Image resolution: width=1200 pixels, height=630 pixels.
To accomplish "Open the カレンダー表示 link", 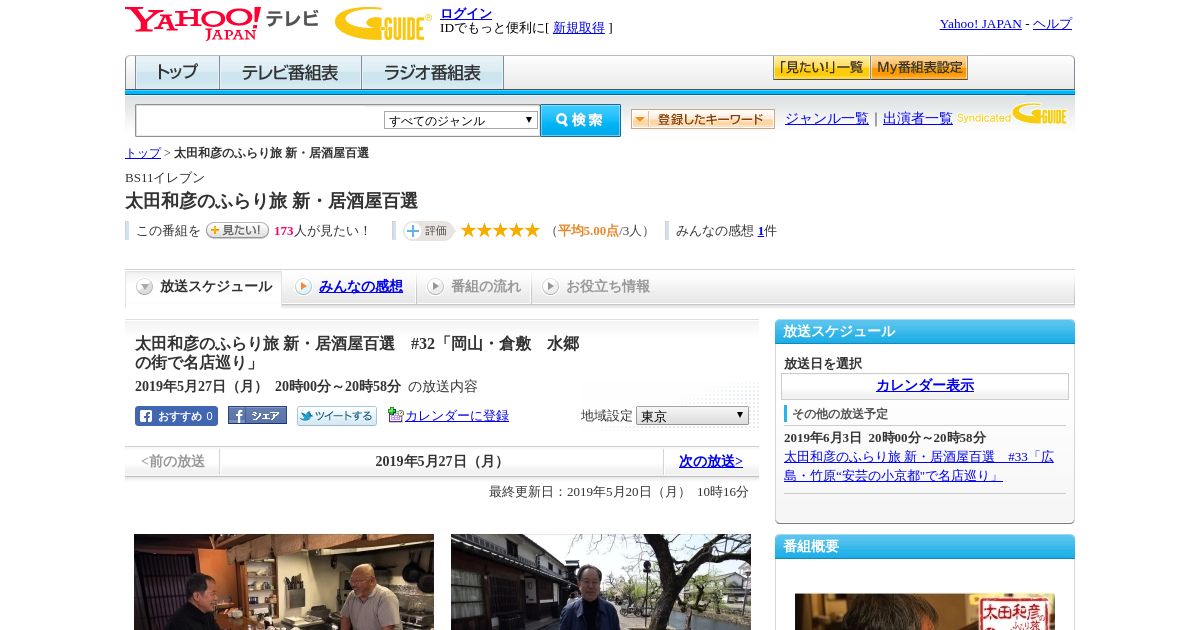I will (925, 386).
